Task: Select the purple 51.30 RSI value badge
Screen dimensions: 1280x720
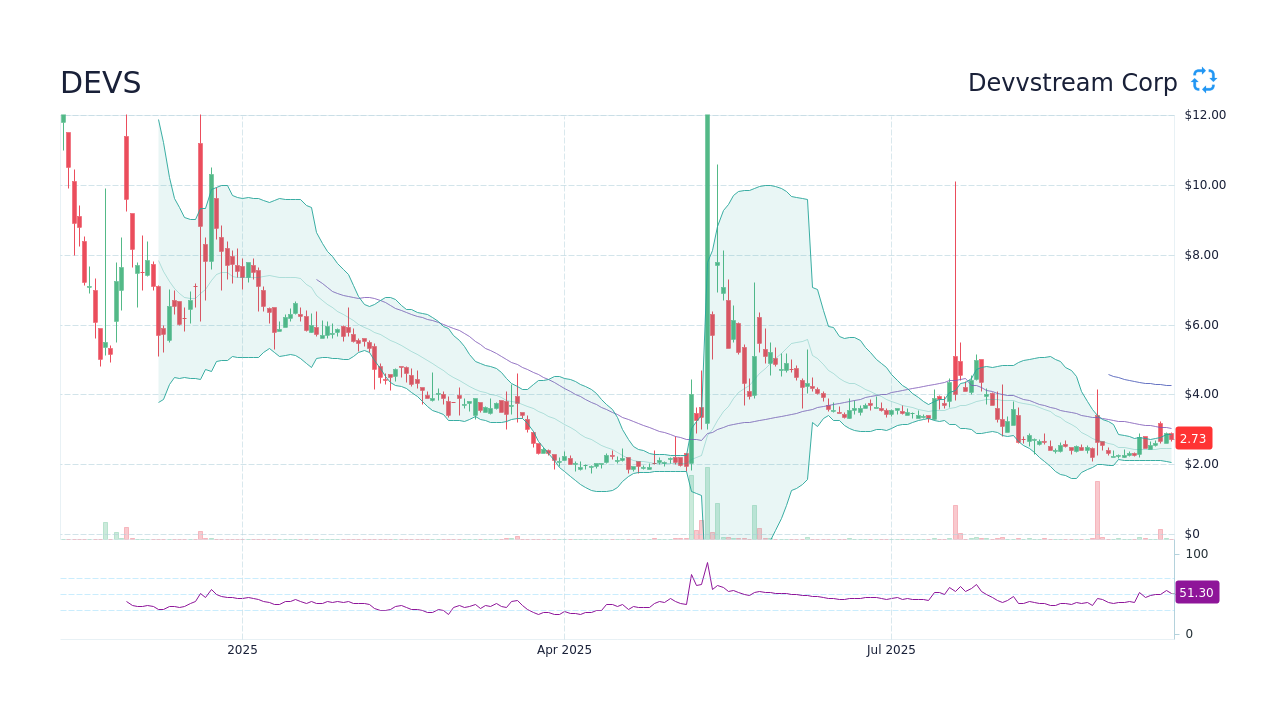Action: (x=1195, y=593)
